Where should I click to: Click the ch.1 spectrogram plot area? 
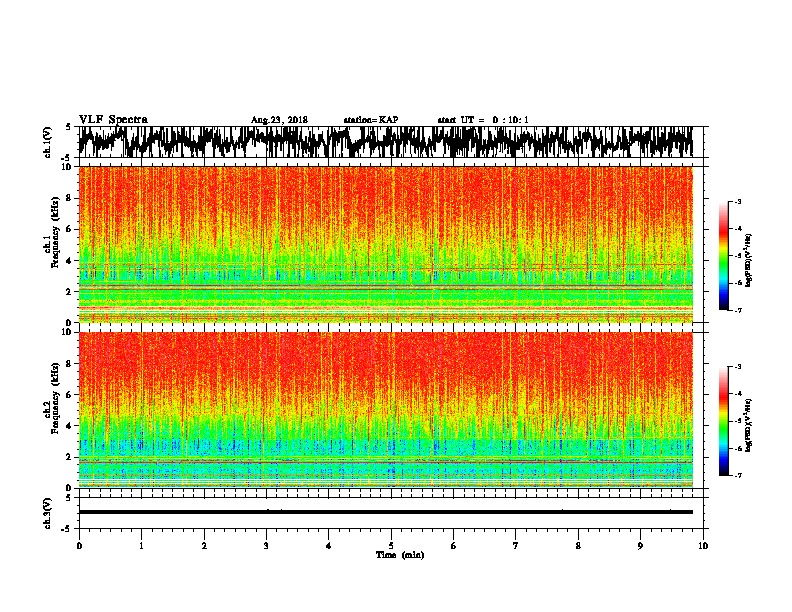click(385, 244)
